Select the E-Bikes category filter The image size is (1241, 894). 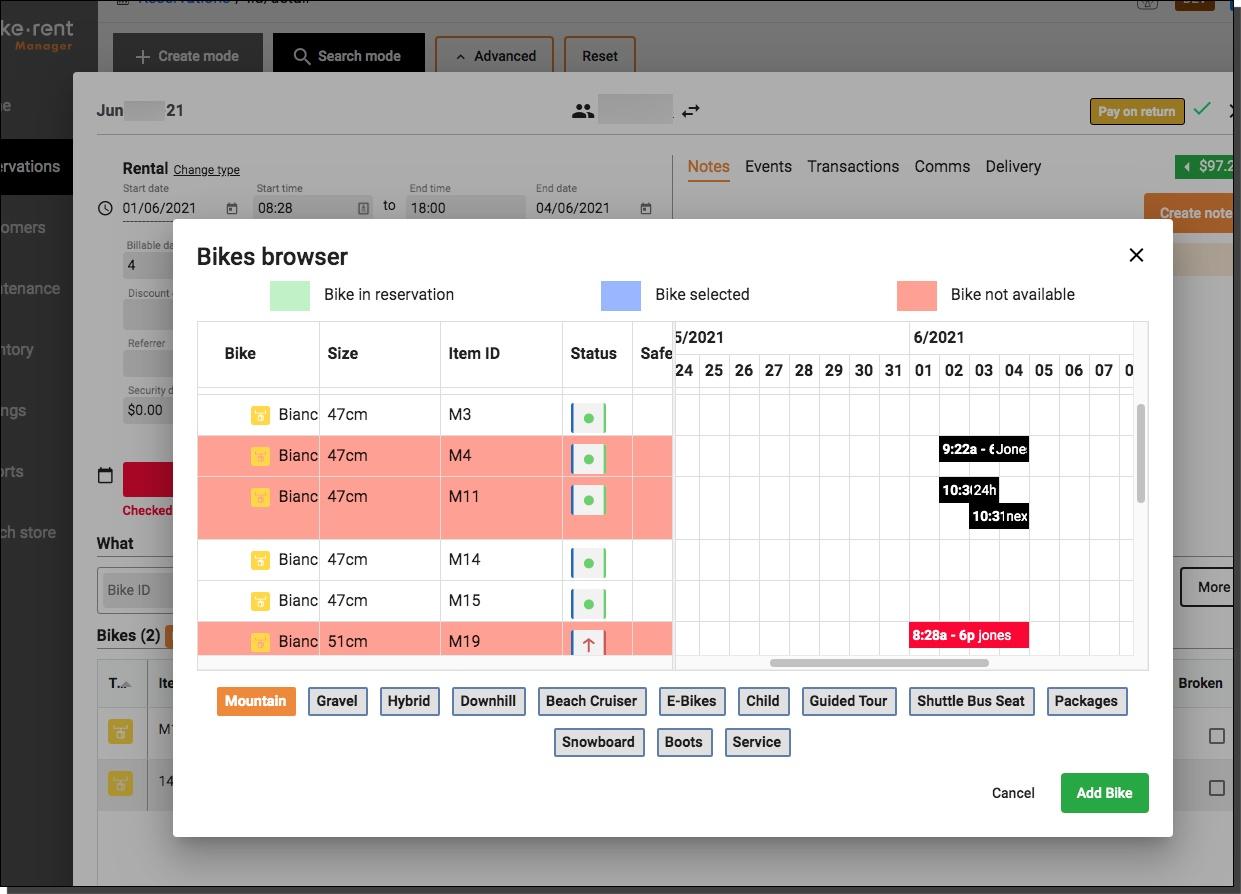(691, 701)
